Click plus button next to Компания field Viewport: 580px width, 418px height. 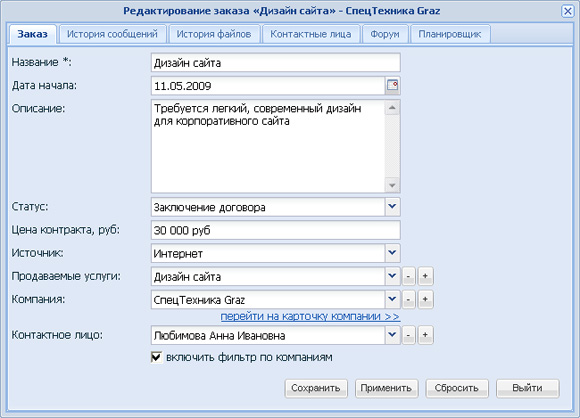point(425,300)
